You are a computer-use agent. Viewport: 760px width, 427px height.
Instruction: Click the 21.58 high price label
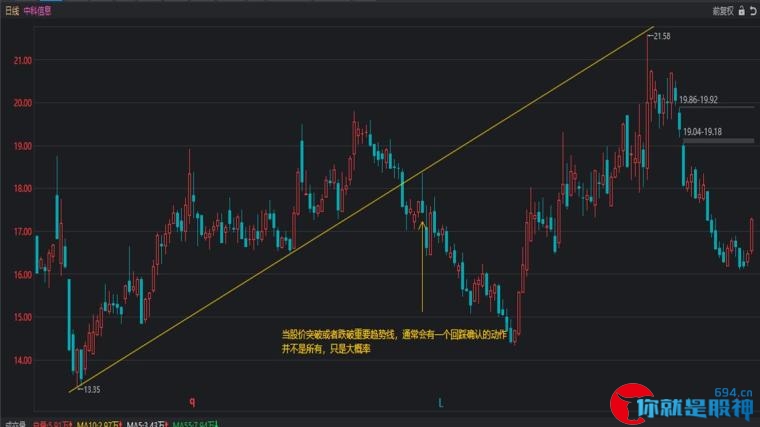[x=662, y=36]
